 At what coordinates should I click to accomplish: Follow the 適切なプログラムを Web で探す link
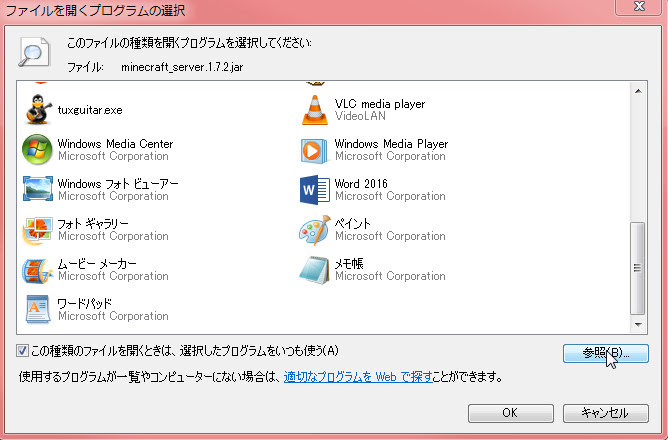[358, 377]
